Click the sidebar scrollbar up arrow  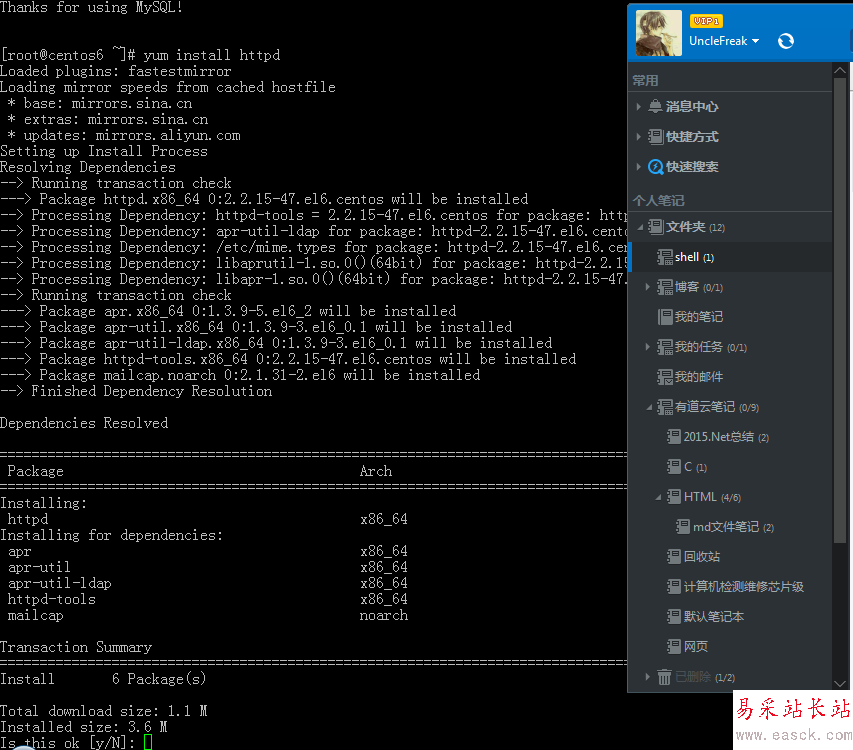pos(839,70)
